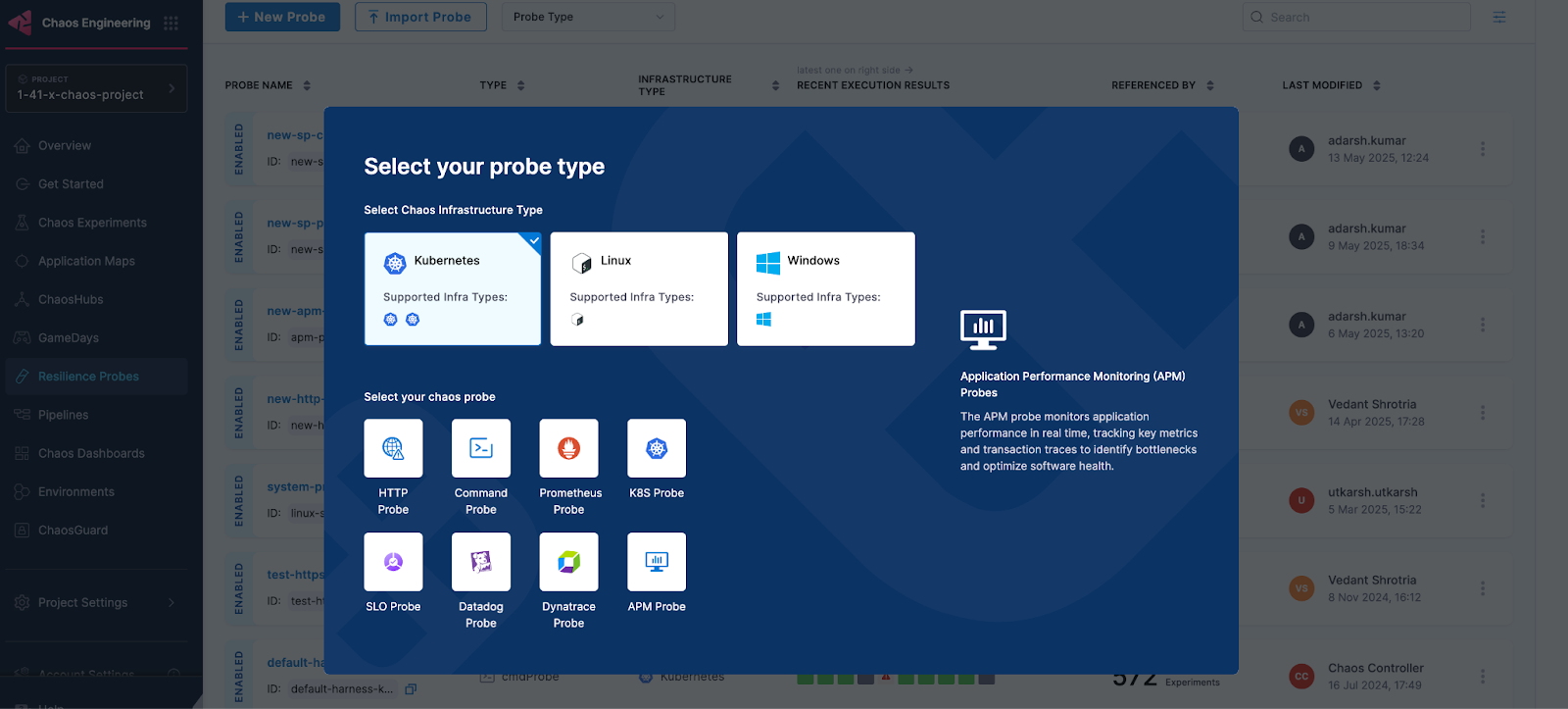Viewport: 1568px width, 709px height.
Task: Pick the Dynatrace Probe icon
Action: tap(568, 562)
